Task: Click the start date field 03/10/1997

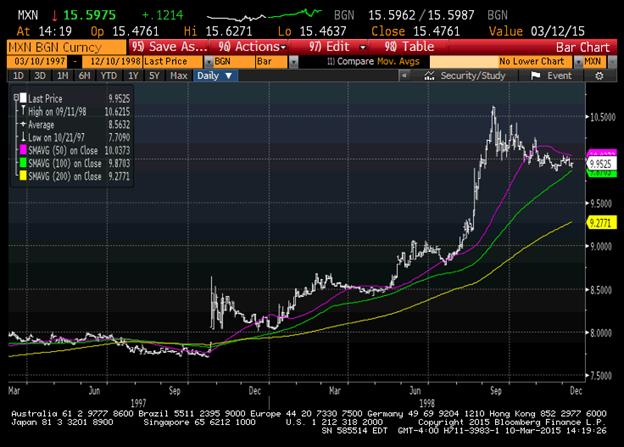Action: point(28,61)
